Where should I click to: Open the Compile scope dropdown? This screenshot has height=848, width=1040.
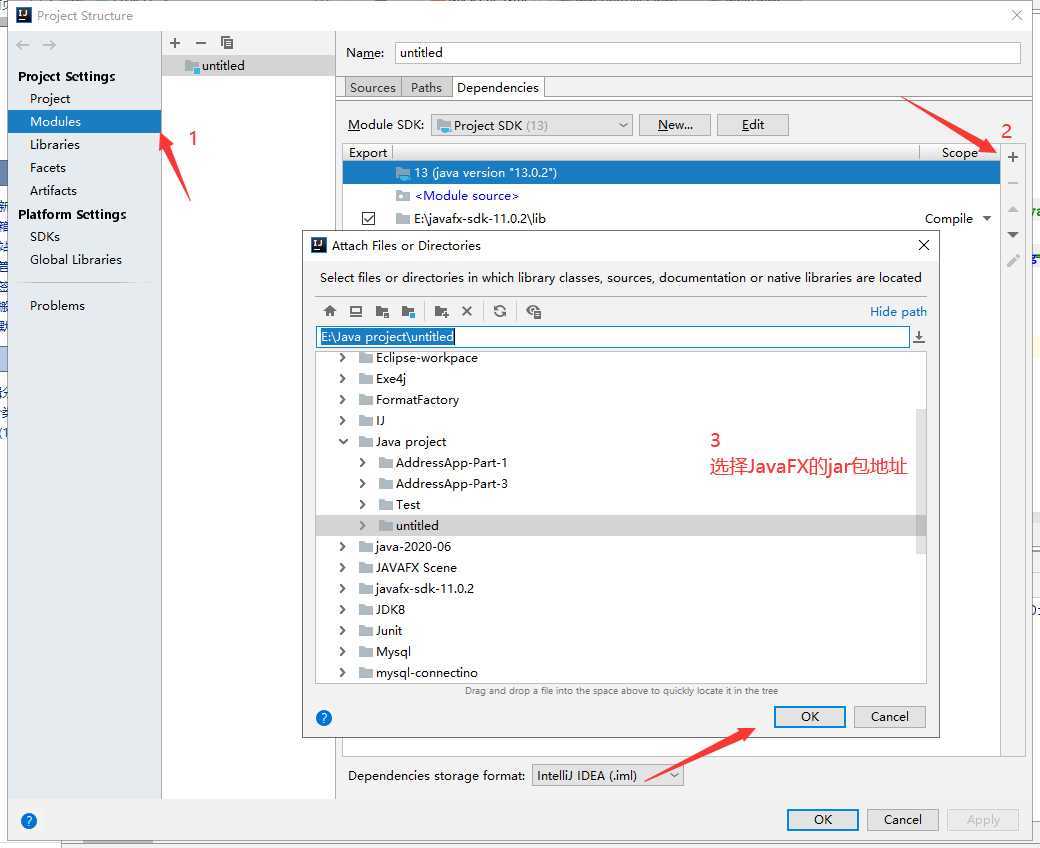tap(987, 218)
